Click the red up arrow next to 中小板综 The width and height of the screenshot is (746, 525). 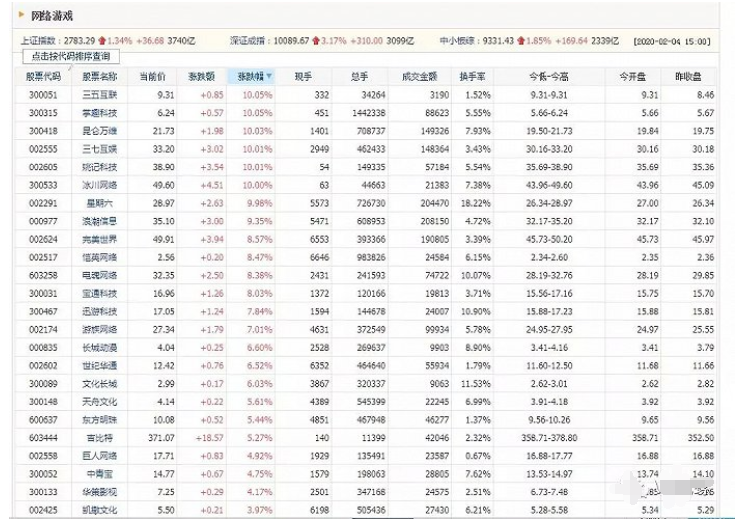coord(521,41)
